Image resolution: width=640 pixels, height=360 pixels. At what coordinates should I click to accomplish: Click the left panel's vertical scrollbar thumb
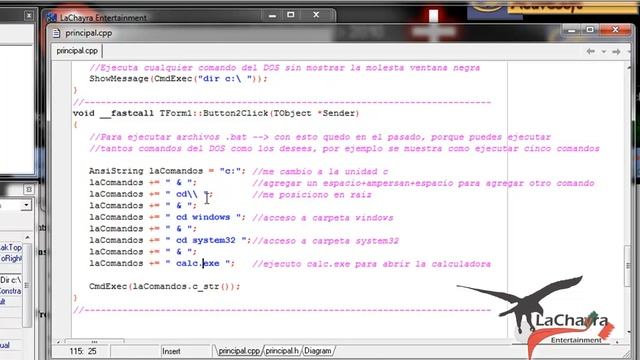(27, 285)
